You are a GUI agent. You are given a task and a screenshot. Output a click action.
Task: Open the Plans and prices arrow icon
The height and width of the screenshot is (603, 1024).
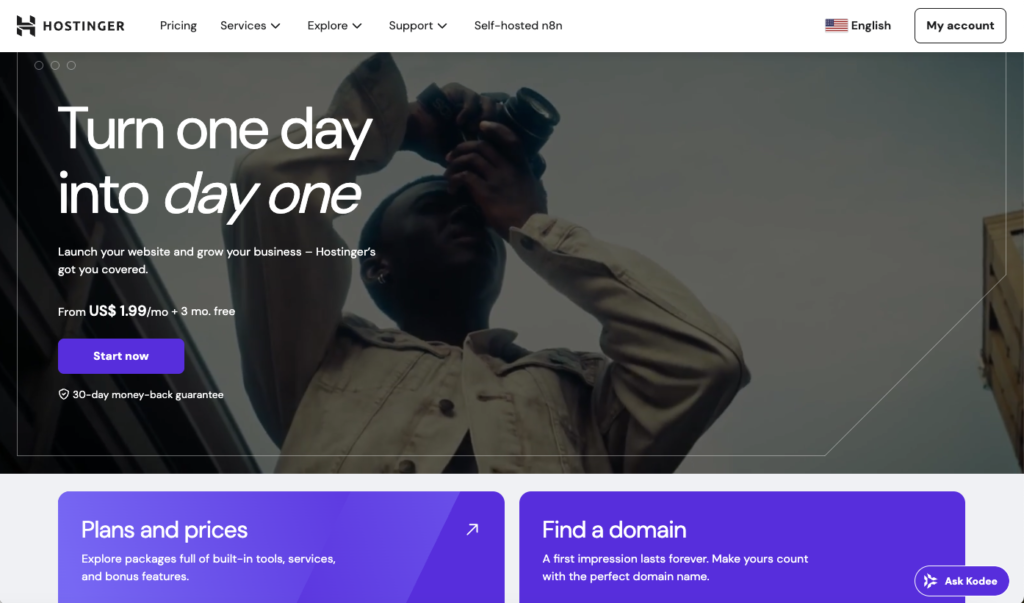472,529
